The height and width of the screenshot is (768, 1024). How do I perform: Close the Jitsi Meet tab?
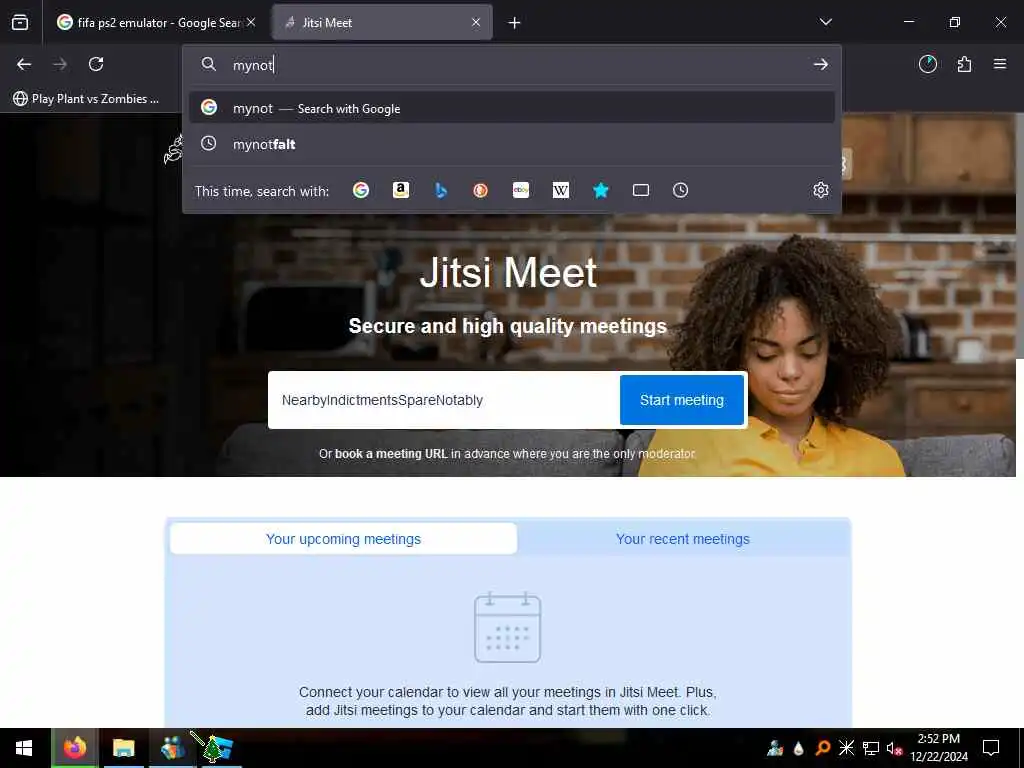click(476, 22)
